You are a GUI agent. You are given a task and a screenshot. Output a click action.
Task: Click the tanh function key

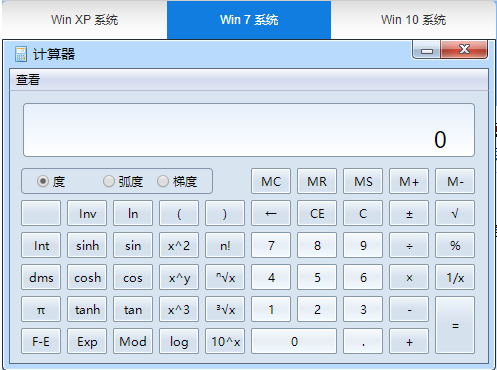[87, 309]
